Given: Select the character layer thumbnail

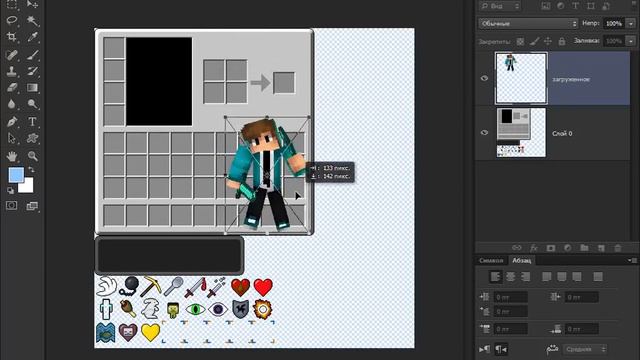Looking at the screenshot, I should pyautogui.click(x=521, y=78).
